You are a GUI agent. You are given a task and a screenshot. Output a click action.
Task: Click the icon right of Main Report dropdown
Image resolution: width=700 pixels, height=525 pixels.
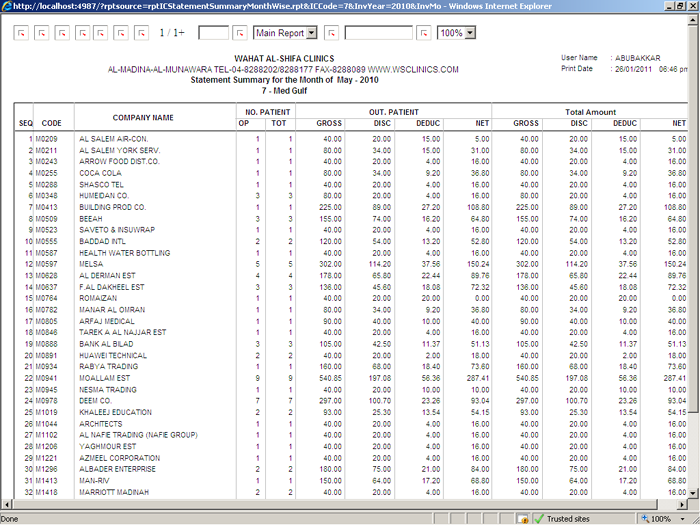coord(331,33)
